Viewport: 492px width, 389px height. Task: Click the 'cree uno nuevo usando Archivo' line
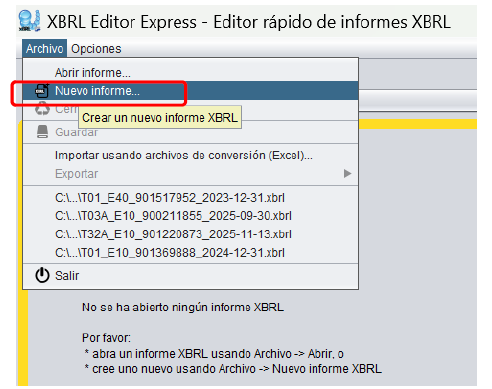[233, 369]
